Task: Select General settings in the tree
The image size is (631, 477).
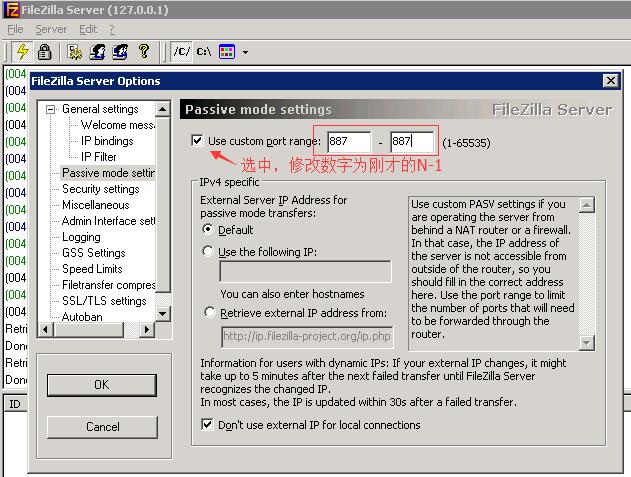Action: (x=100, y=109)
